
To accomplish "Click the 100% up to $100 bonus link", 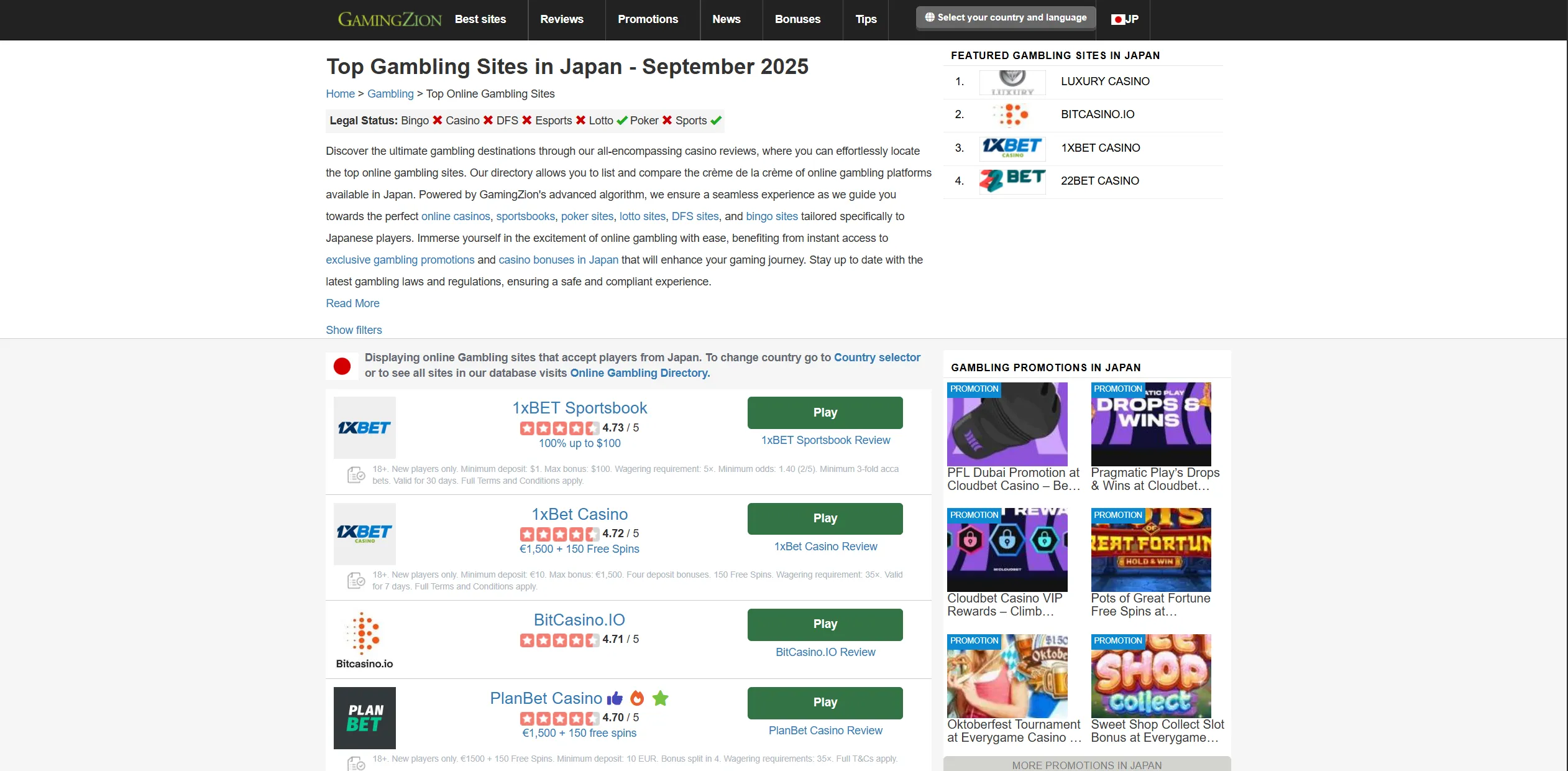I will coord(579,443).
